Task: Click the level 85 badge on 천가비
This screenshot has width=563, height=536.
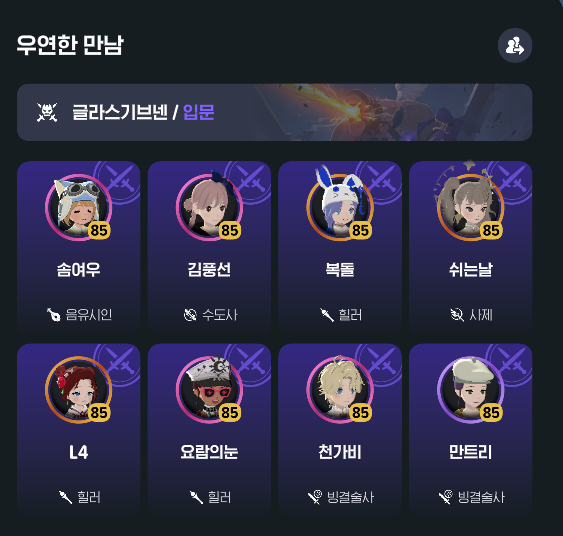Action: click(360, 413)
